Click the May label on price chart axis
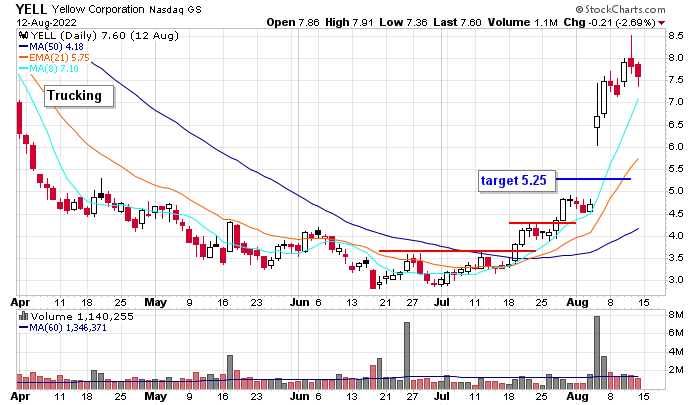This screenshot has height=405, width=700. (155, 303)
